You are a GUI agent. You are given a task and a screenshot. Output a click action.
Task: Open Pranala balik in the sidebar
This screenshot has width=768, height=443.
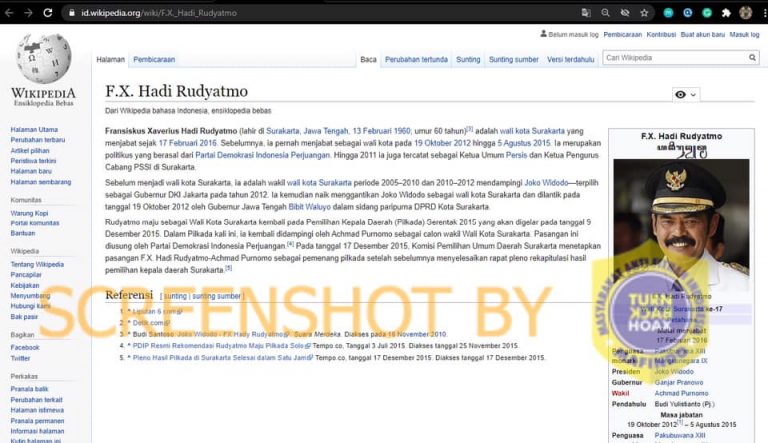29,389
